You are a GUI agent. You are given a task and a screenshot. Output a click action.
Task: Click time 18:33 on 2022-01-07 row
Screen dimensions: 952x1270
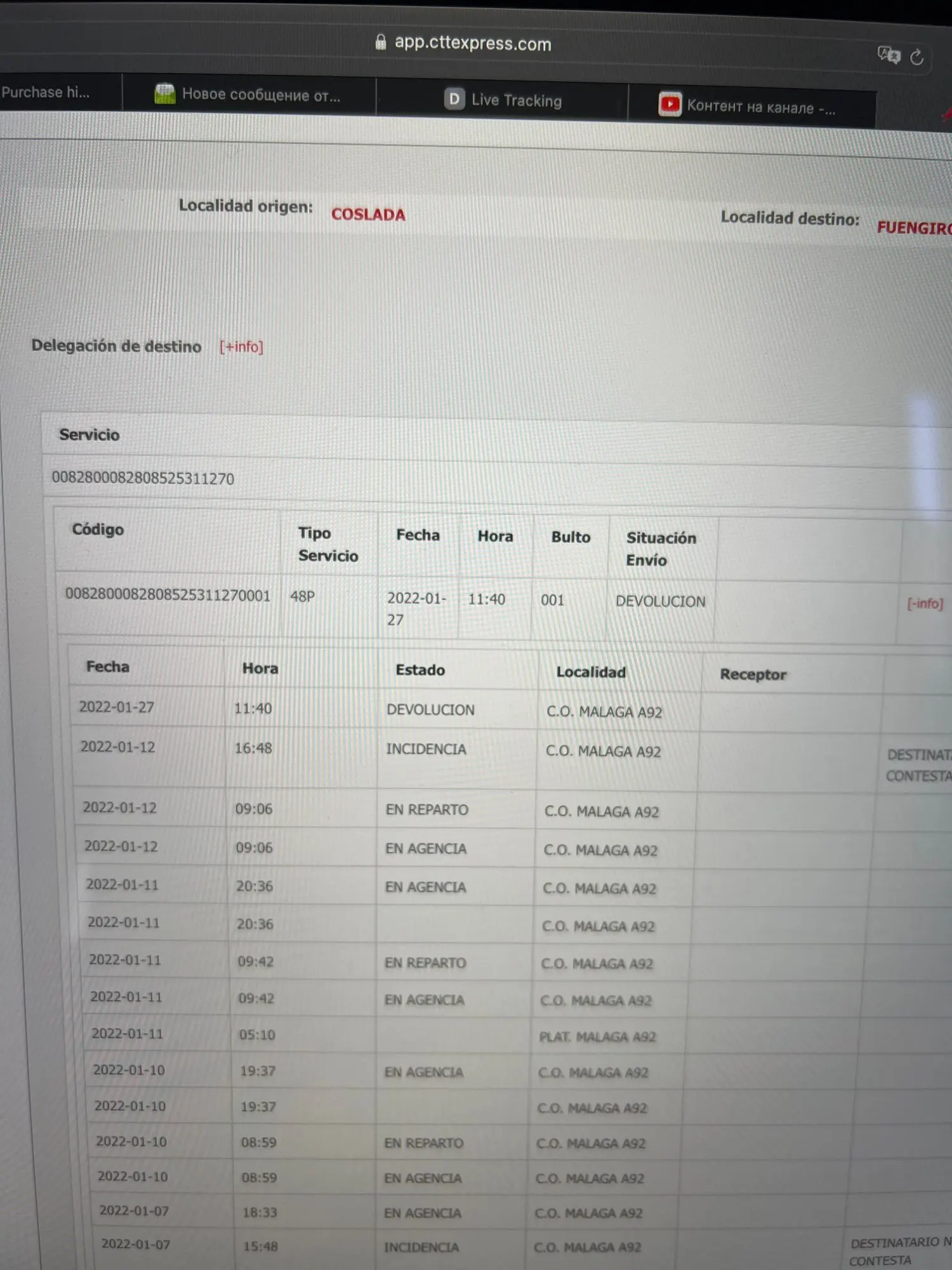pos(260,1212)
